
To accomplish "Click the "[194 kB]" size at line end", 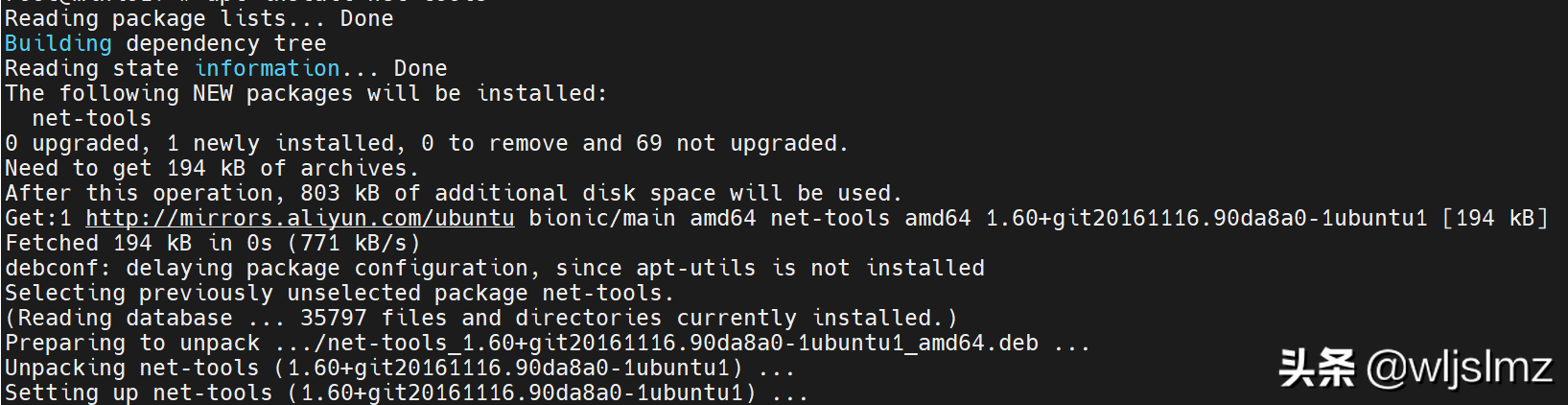I will [1495, 219].
